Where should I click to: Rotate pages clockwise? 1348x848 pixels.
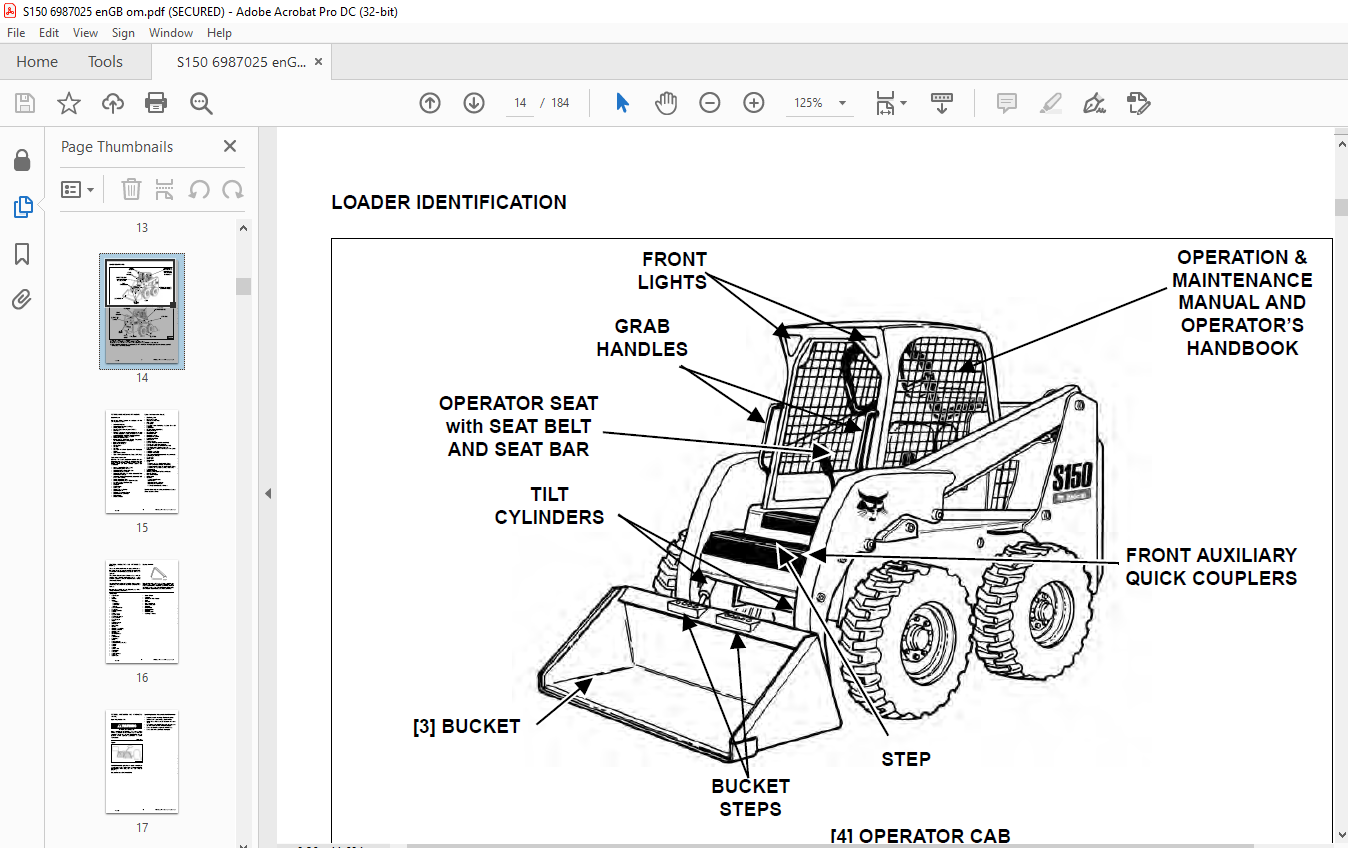point(233,189)
